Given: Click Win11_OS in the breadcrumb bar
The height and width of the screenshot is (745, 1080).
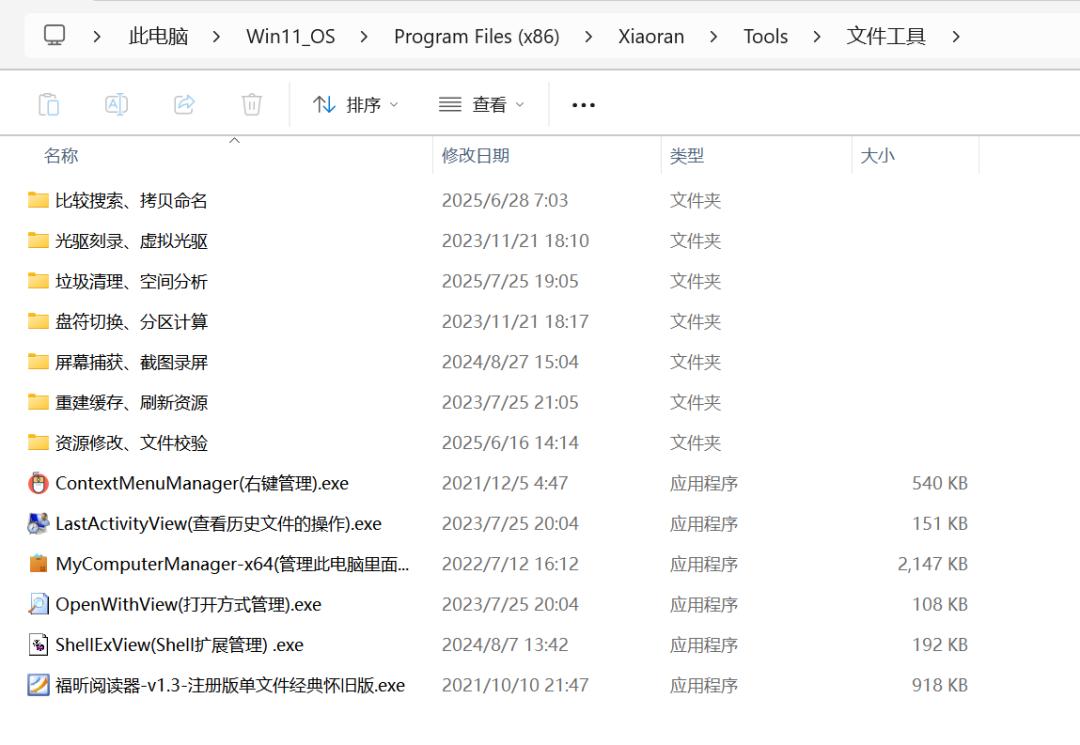Looking at the screenshot, I should 290,36.
